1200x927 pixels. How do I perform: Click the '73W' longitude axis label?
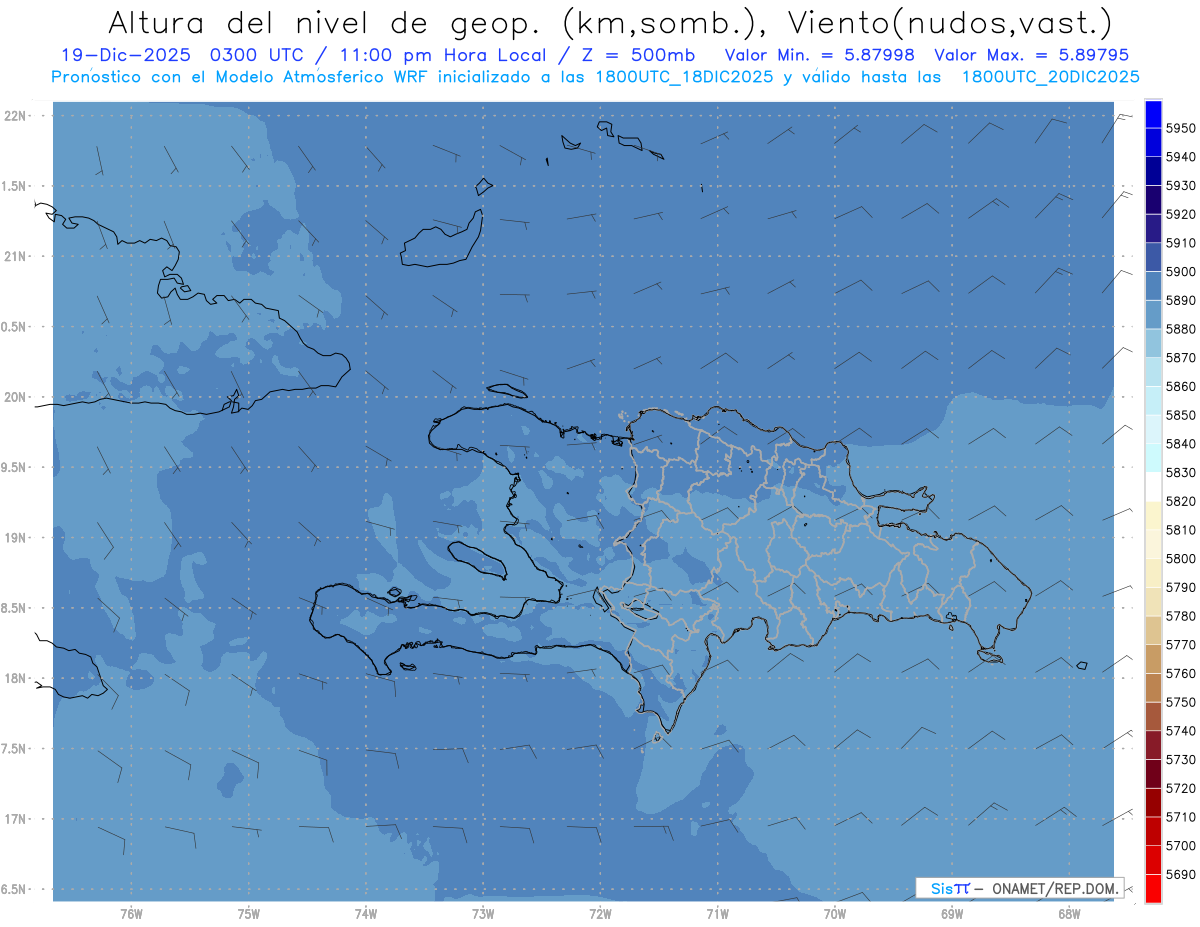tap(483, 913)
